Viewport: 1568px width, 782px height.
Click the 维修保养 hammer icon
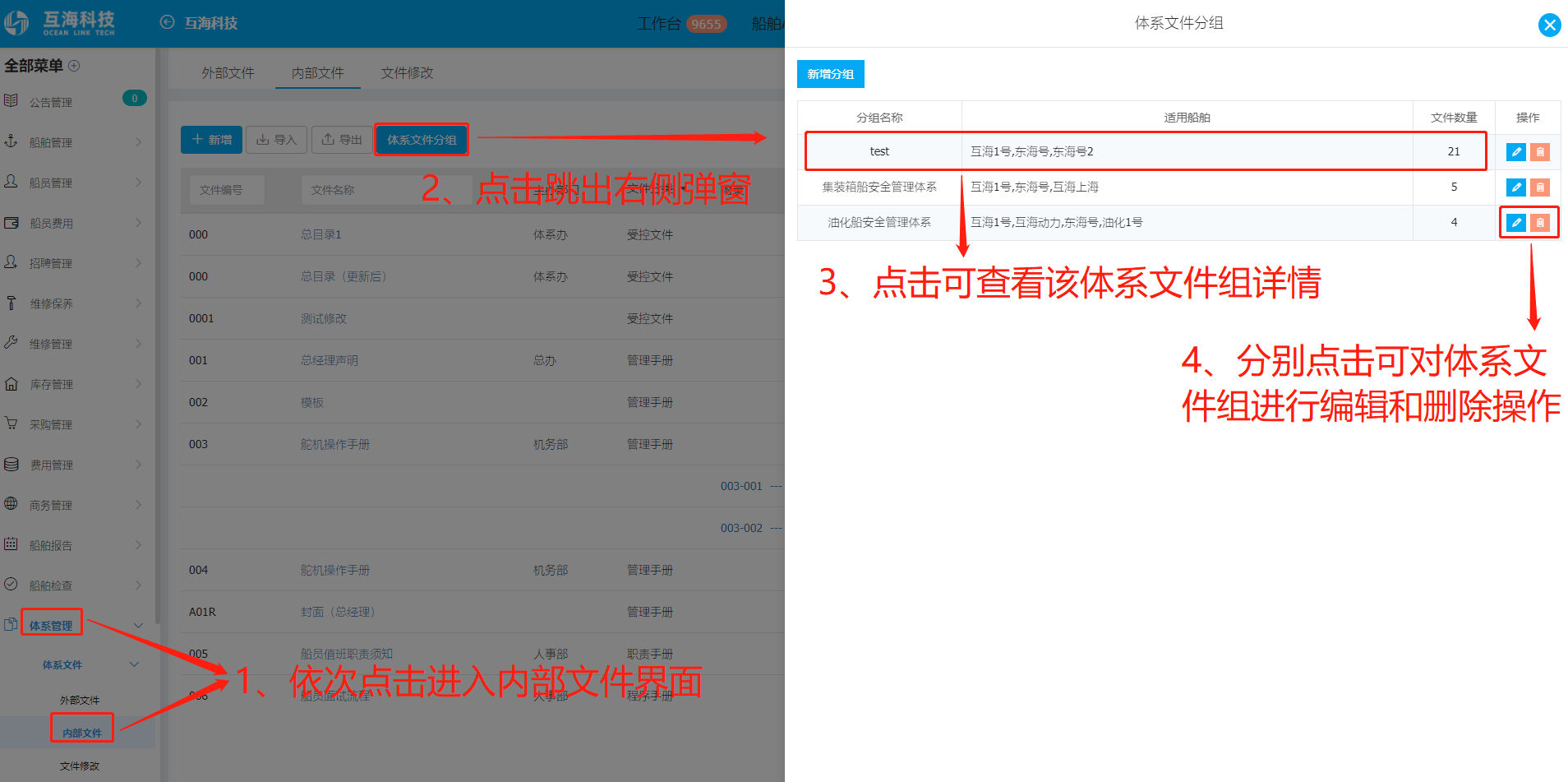pos(11,303)
